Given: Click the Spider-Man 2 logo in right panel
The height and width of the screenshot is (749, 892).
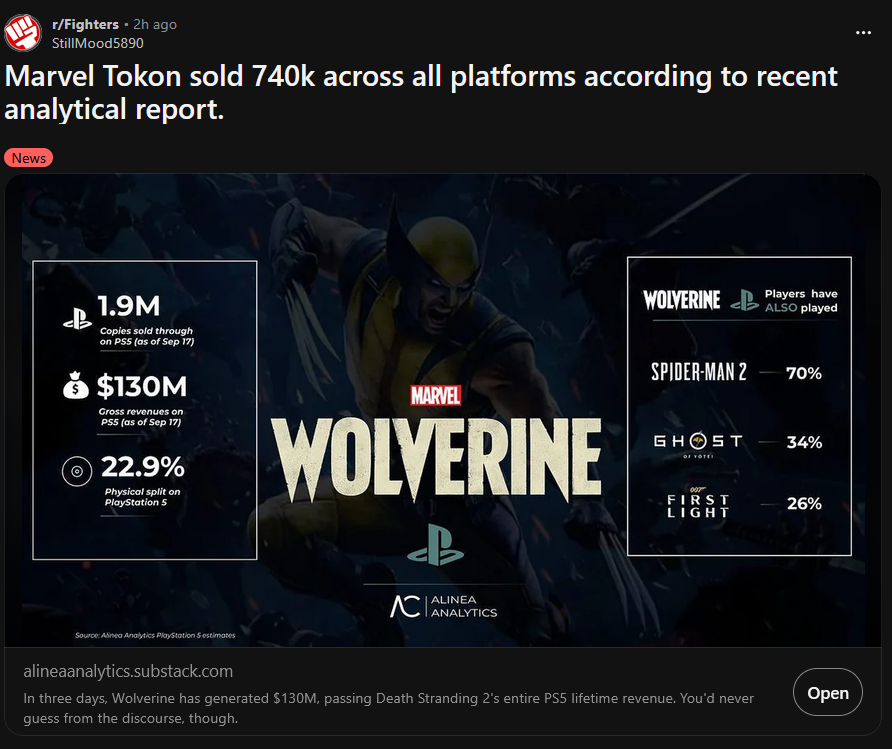Looking at the screenshot, I should click(x=699, y=372).
